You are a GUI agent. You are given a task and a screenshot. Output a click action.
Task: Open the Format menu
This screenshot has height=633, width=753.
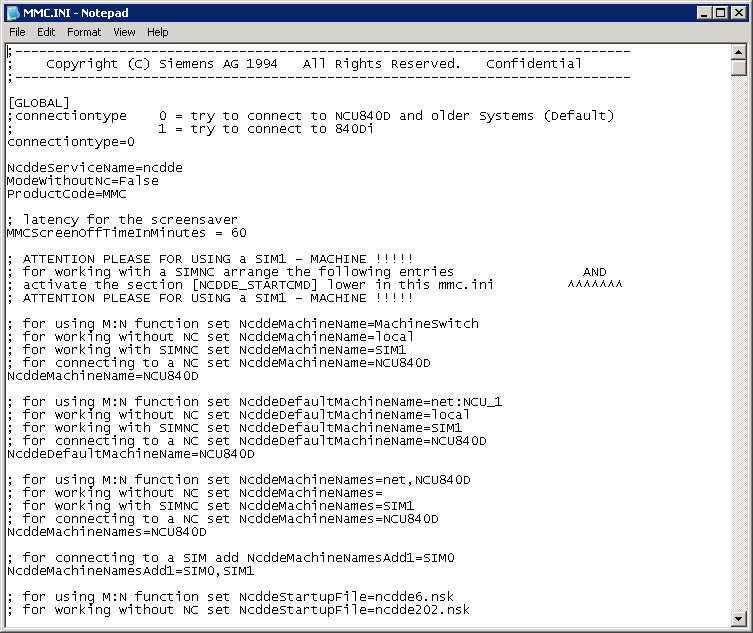(x=84, y=32)
